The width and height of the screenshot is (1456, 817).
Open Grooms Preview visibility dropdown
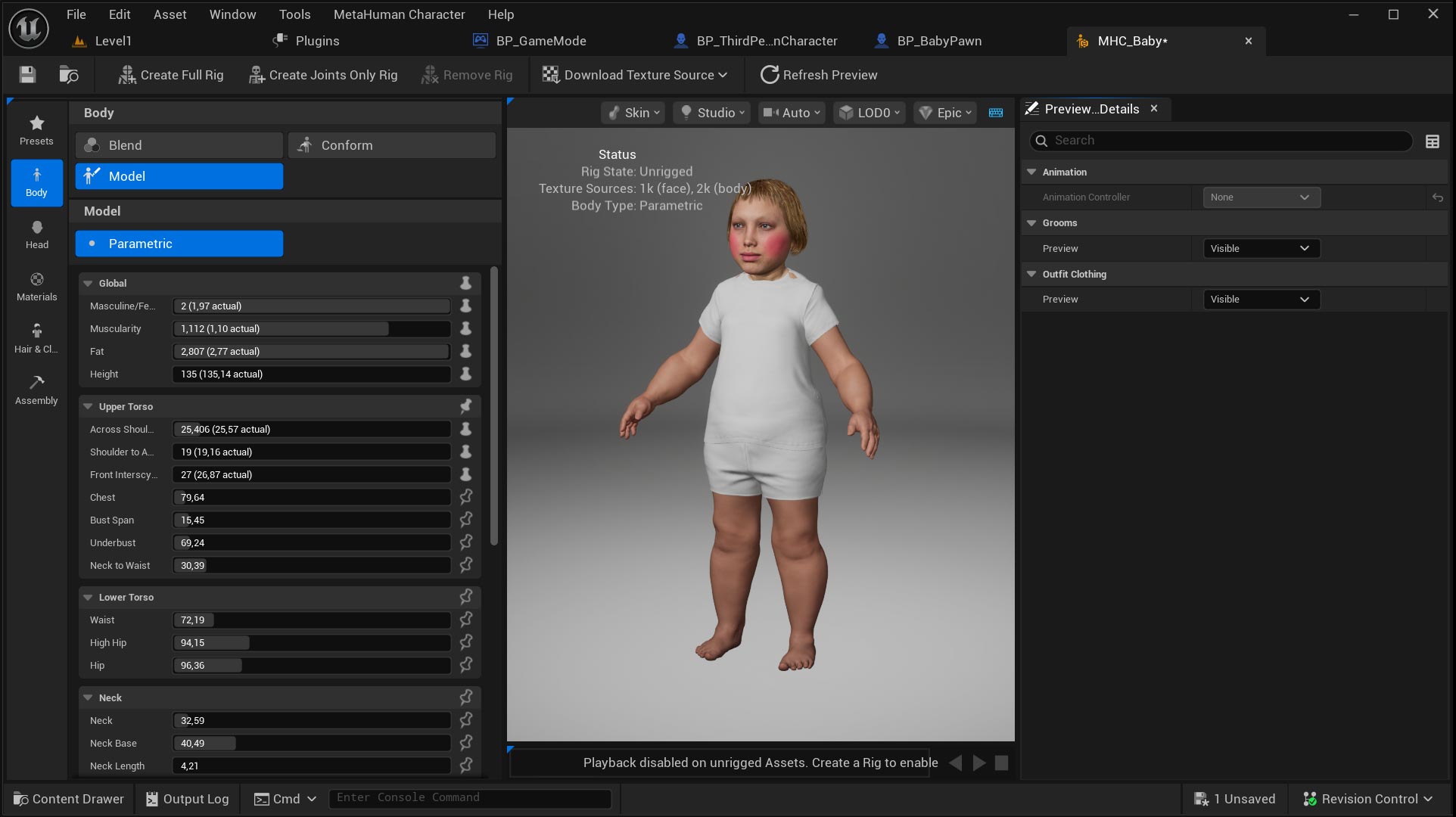tap(1260, 248)
